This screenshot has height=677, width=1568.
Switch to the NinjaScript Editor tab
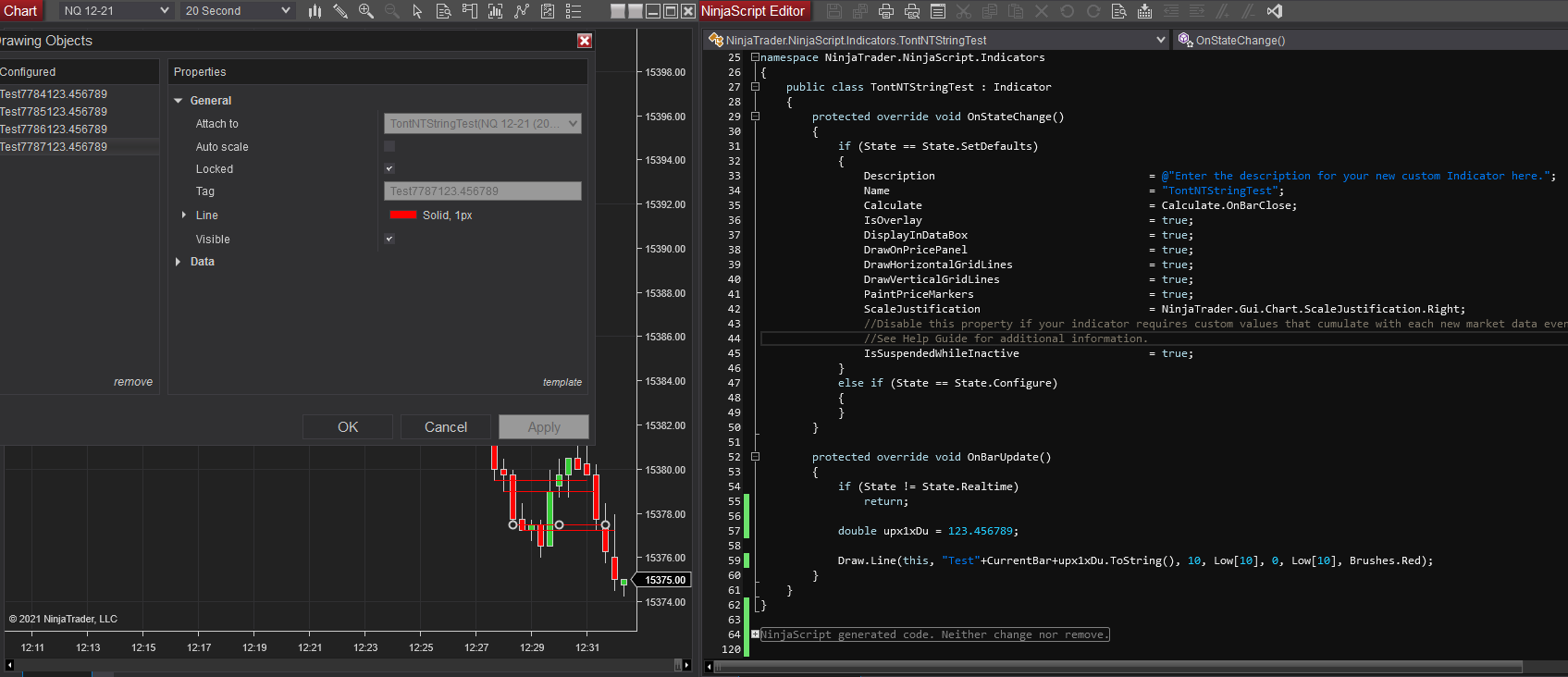tap(752, 11)
